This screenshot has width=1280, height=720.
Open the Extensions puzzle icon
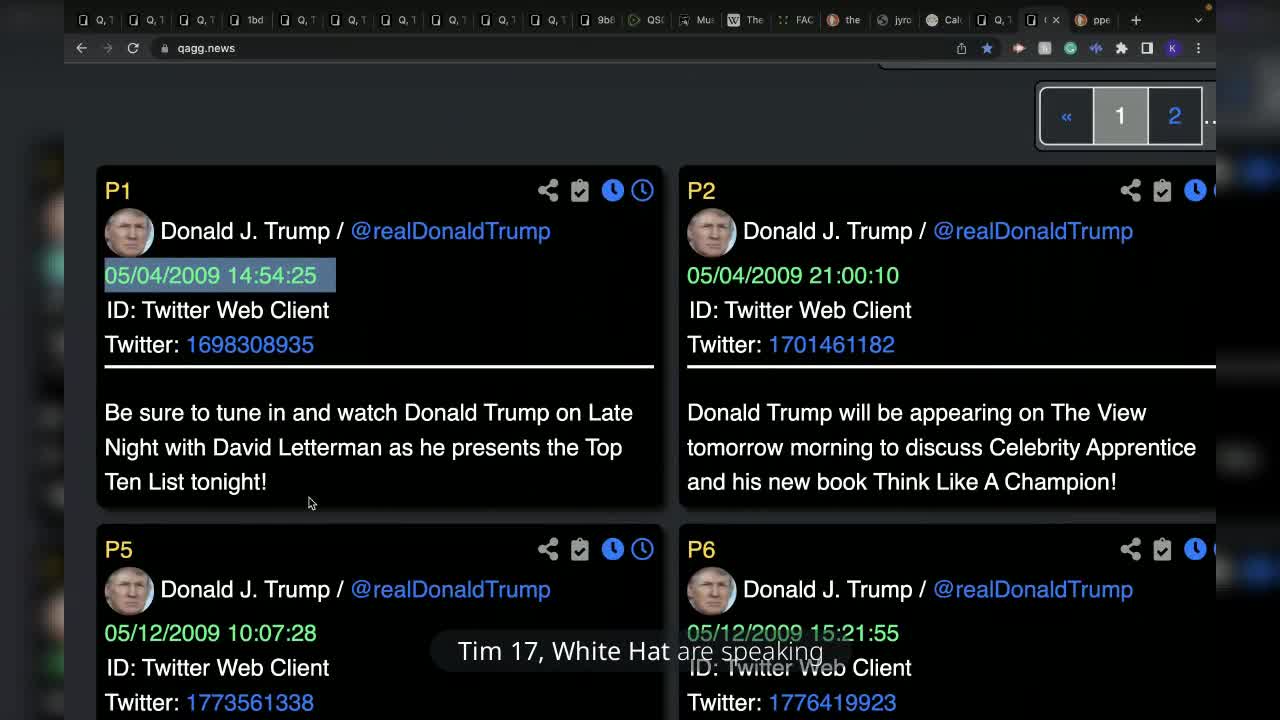click(1121, 48)
